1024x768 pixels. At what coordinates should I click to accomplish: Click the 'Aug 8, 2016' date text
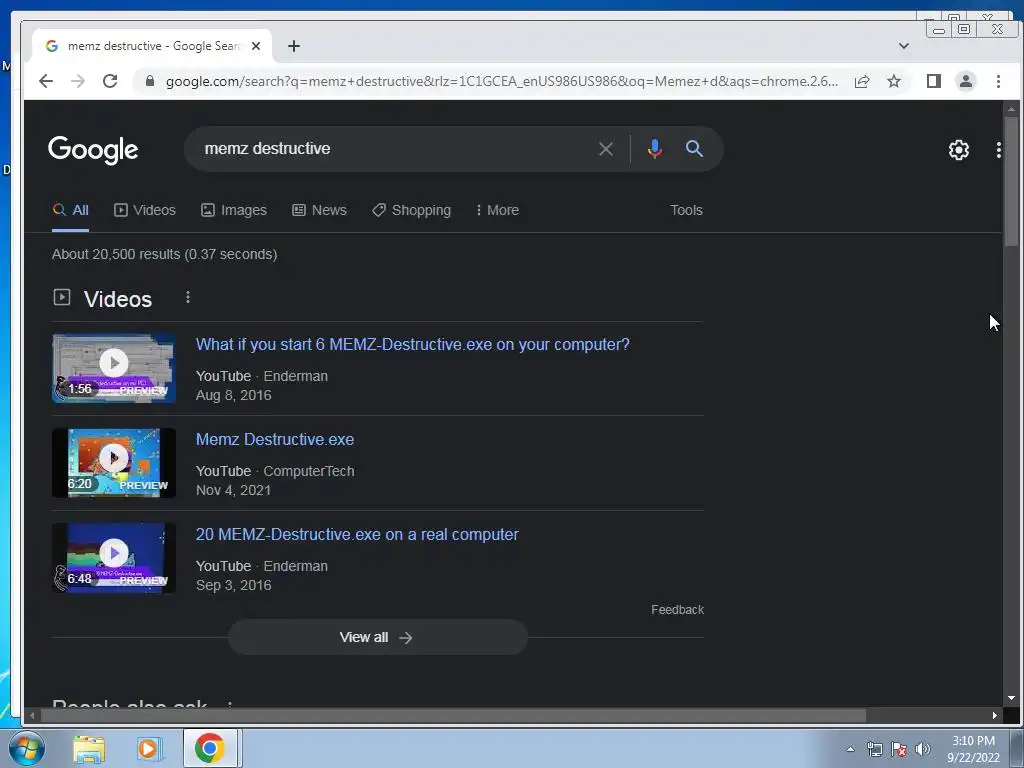pyautogui.click(x=234, y=395)
